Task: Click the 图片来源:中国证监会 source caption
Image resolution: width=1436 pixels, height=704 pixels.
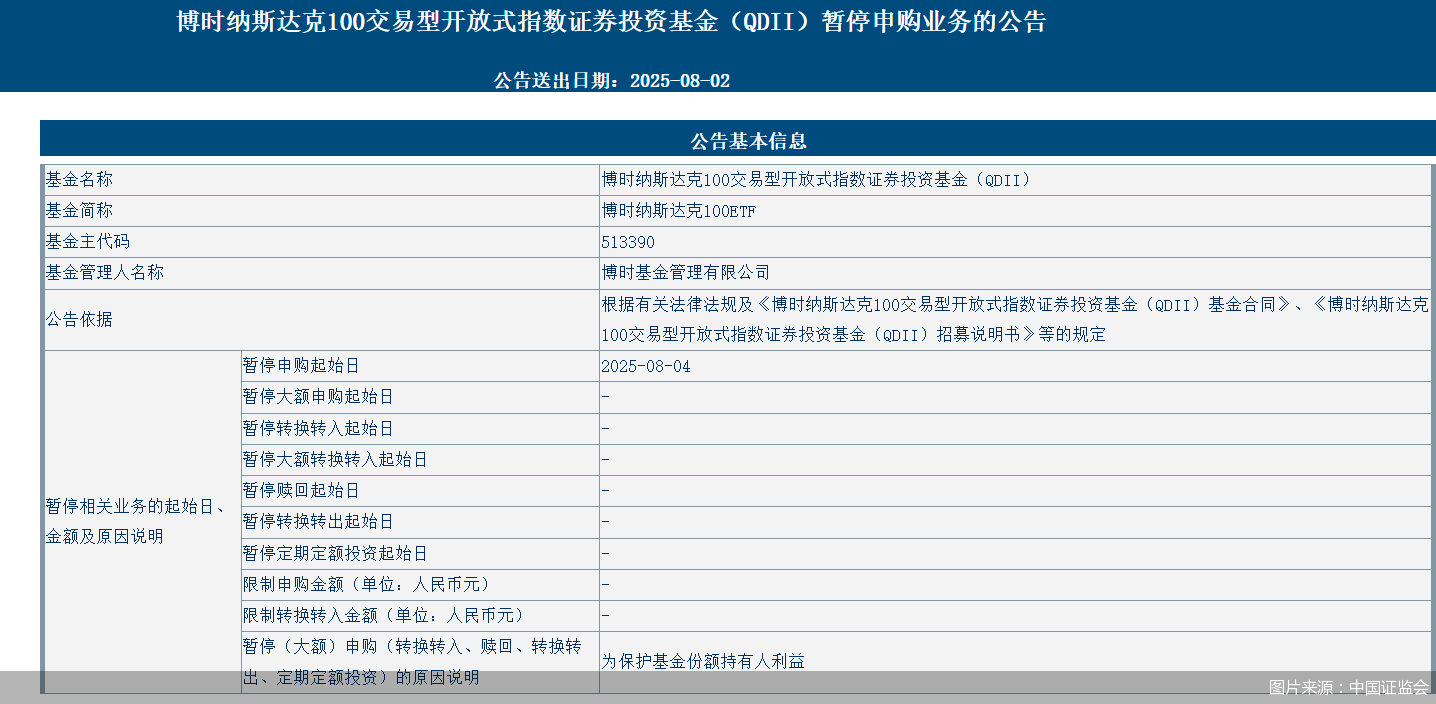Action: tap(1349, 687)
